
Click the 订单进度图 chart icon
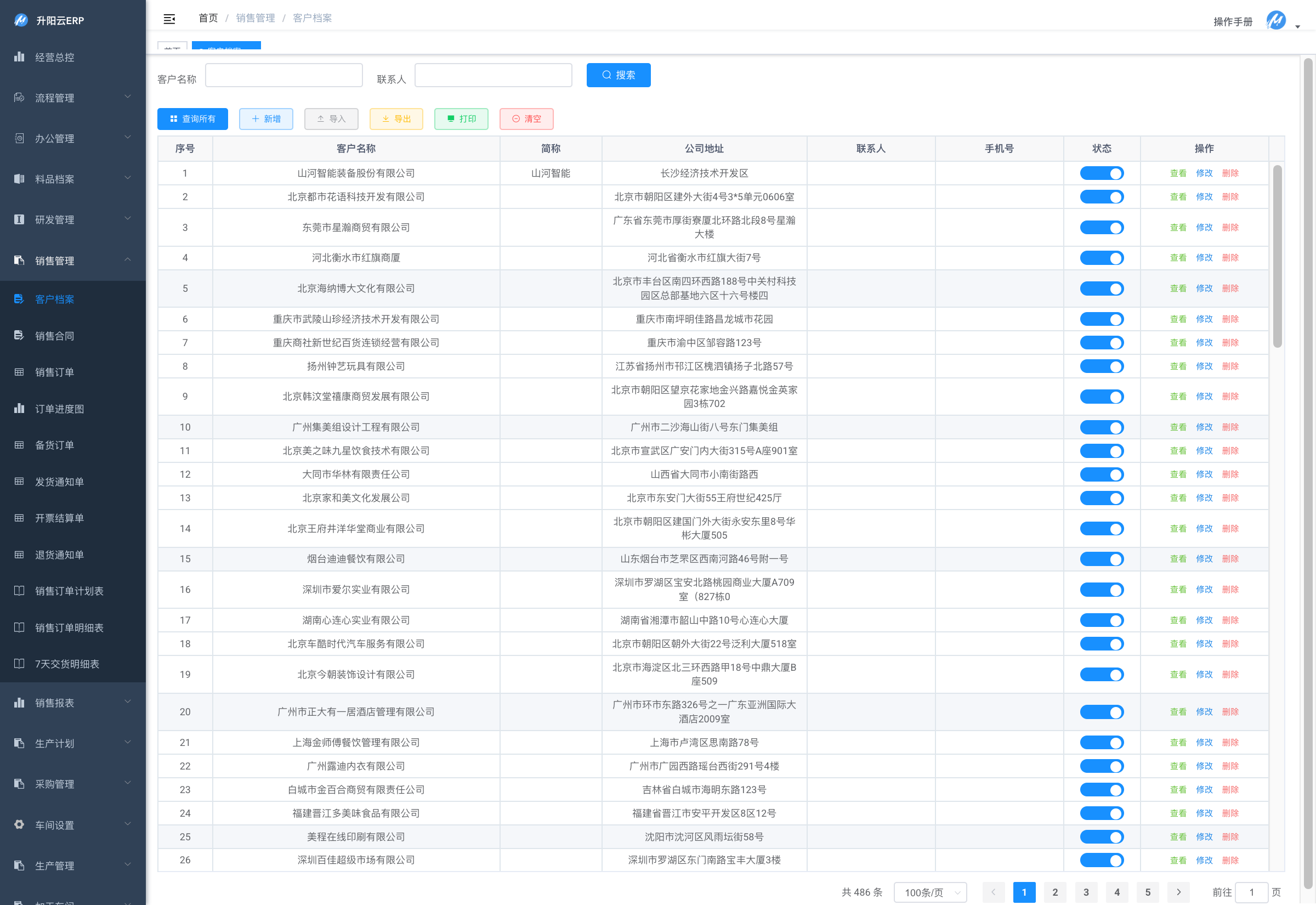(x=19, y=409)
